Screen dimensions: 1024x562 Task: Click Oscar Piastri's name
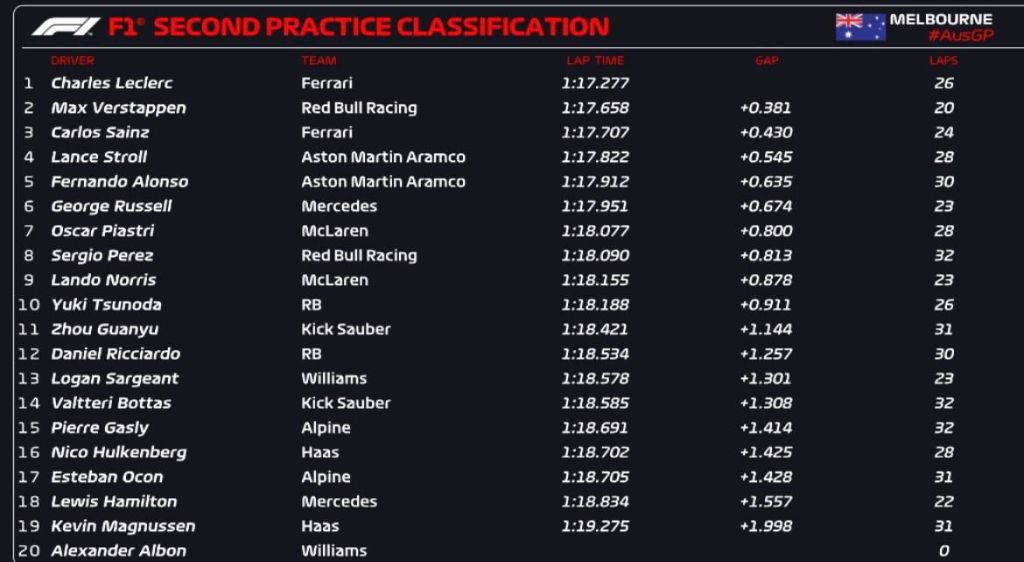pos(102,231)
